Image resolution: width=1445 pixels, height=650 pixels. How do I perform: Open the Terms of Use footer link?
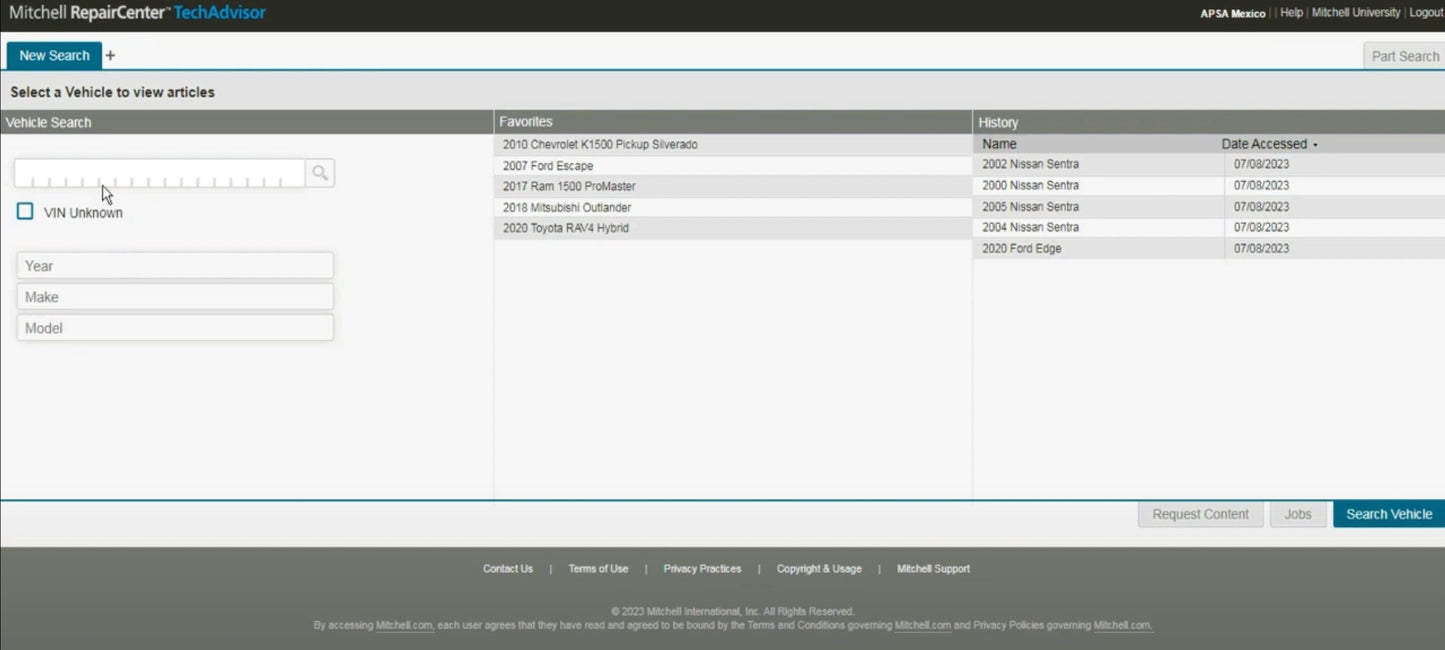coord(598,569)
